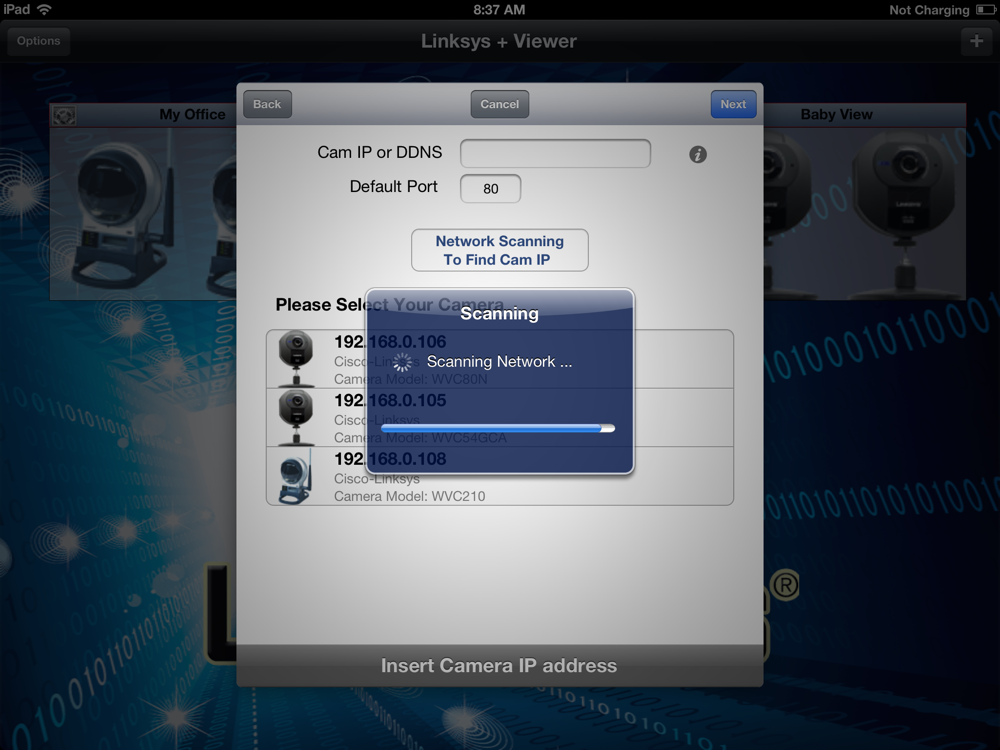Check the Wi-Fi status icon
The height and width of the screenshot is (750, 1000).
(x=44, y=10)
